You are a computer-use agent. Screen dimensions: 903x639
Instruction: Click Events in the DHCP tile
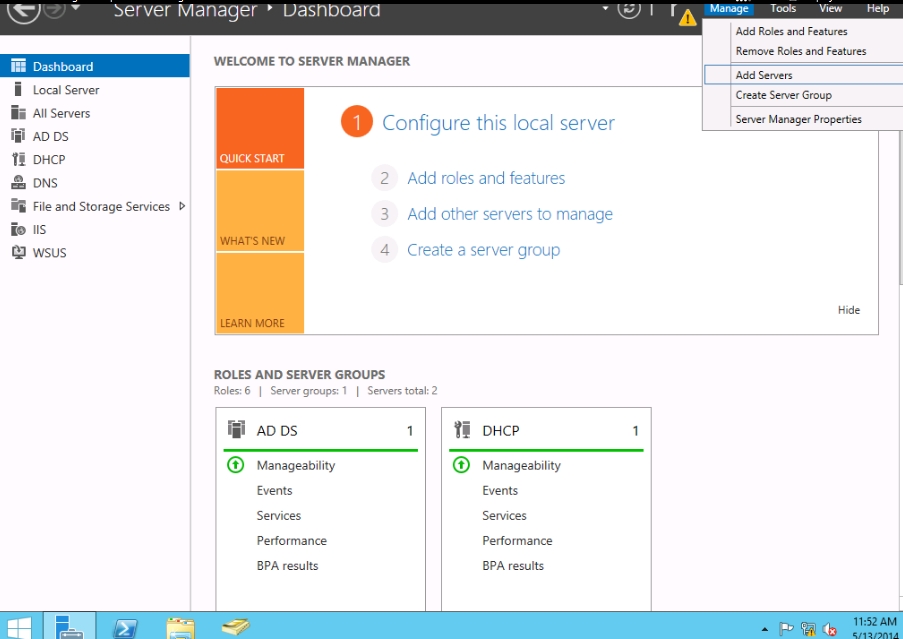[x=500, y=490]
